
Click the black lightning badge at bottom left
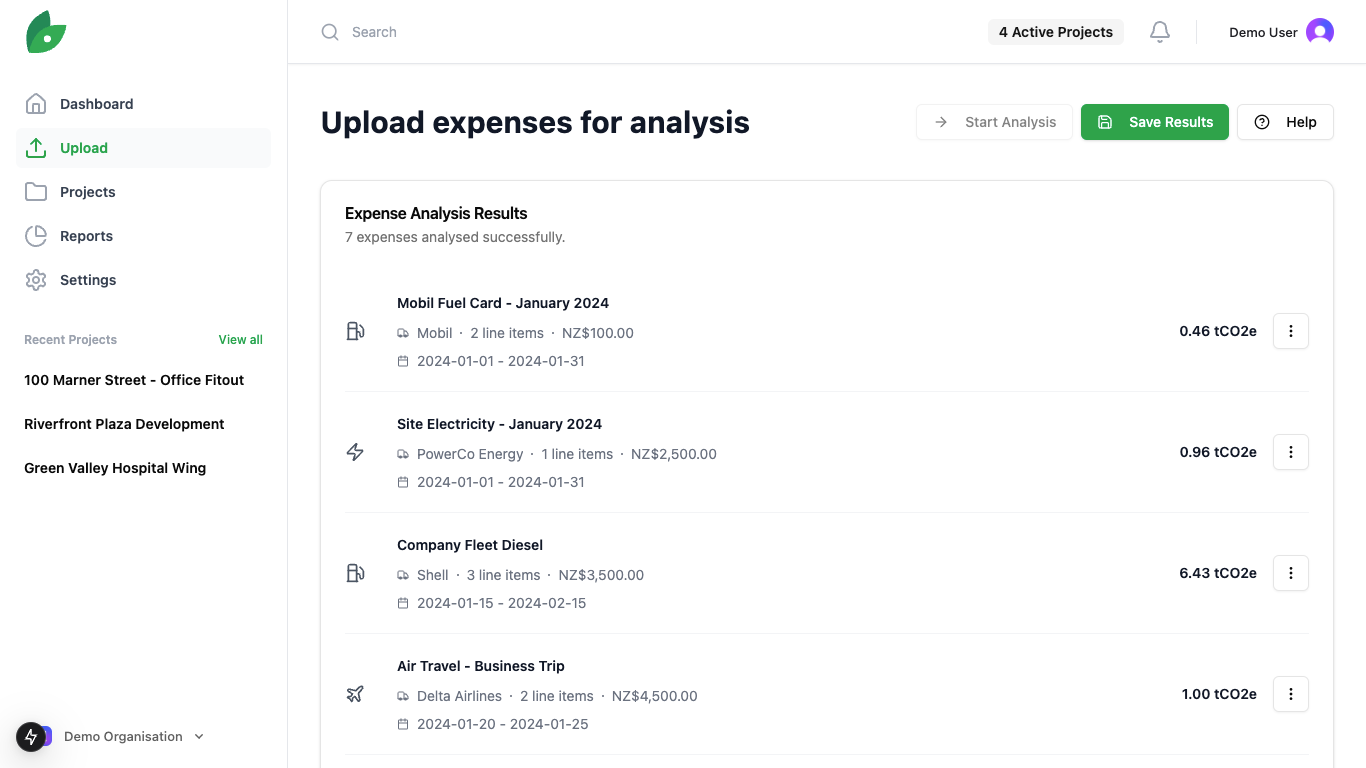[x=31, y=737]
